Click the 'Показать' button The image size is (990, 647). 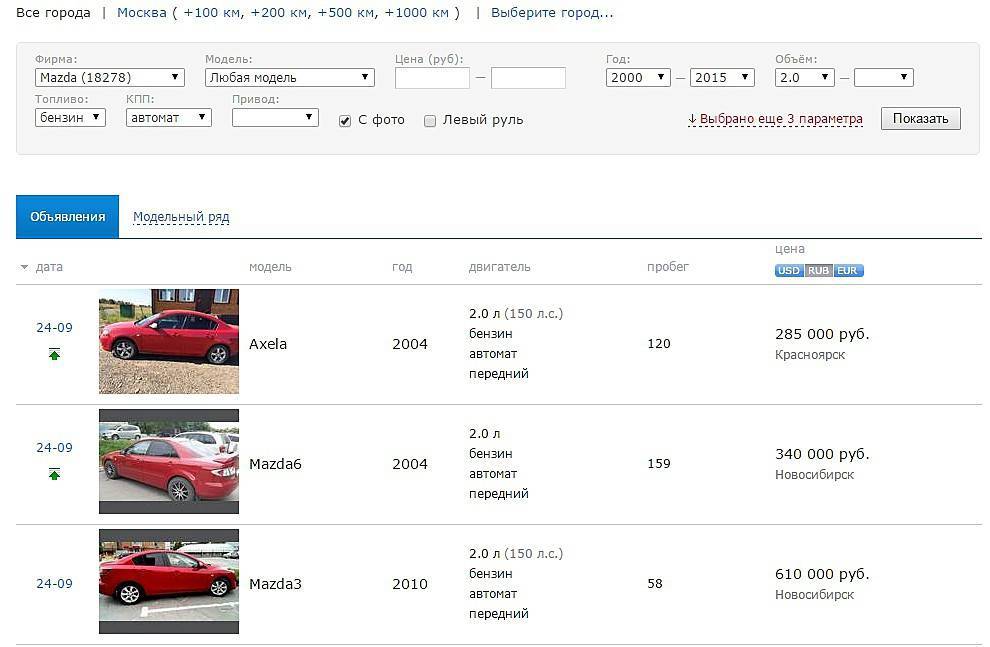click(x=921, y=119)
